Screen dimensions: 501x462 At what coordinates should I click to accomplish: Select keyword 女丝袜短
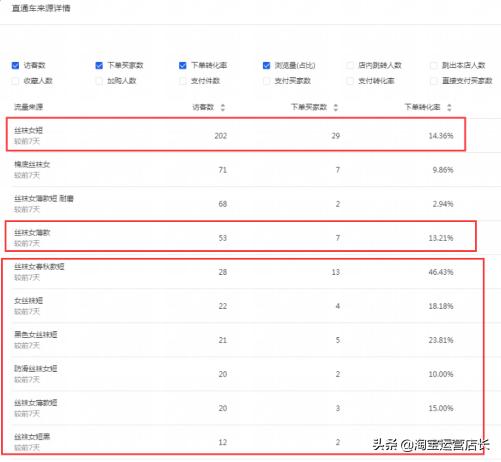pos(28,301)
